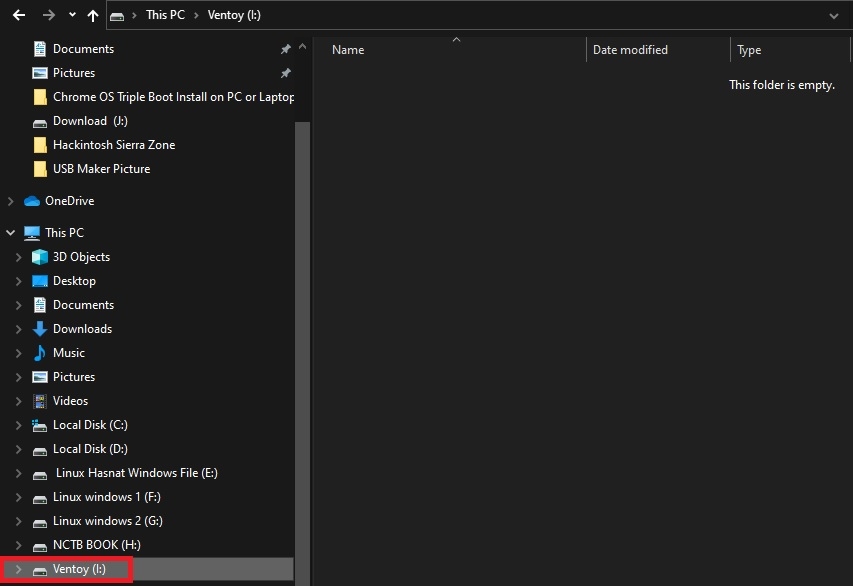Select 'NCTB BOOK (H:)' label
Viewport: 853px width, 586px height.
point(96,545)
